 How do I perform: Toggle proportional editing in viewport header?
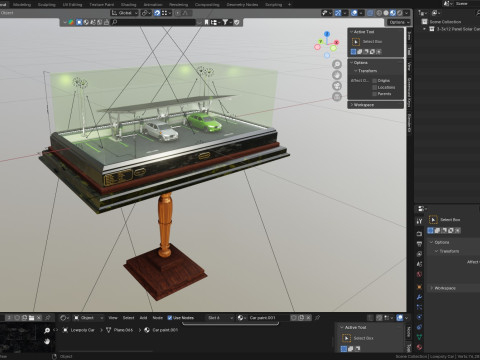pos(178,13)
